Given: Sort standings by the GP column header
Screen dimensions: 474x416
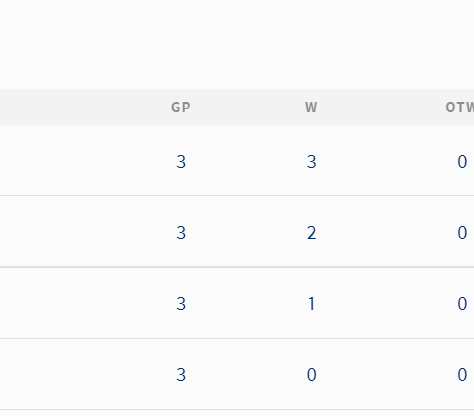Looking at the screenshot, I should pyautogui.click(x=181, y=107).
